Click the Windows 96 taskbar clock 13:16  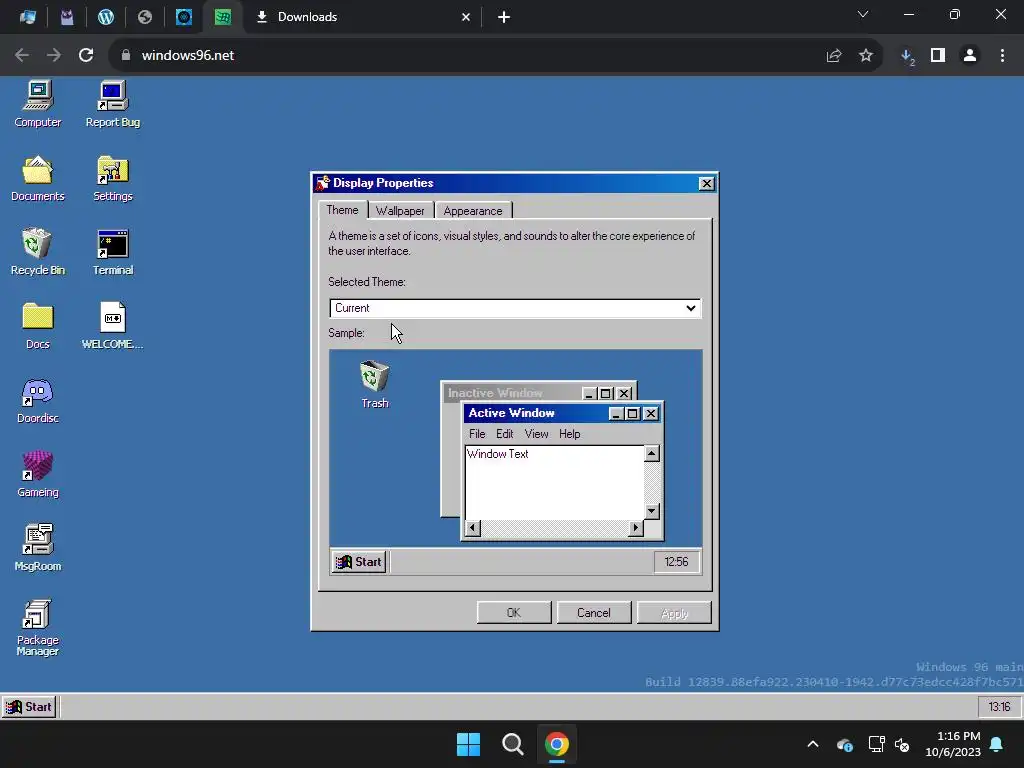pyautogui.click(x=999, y=707)
